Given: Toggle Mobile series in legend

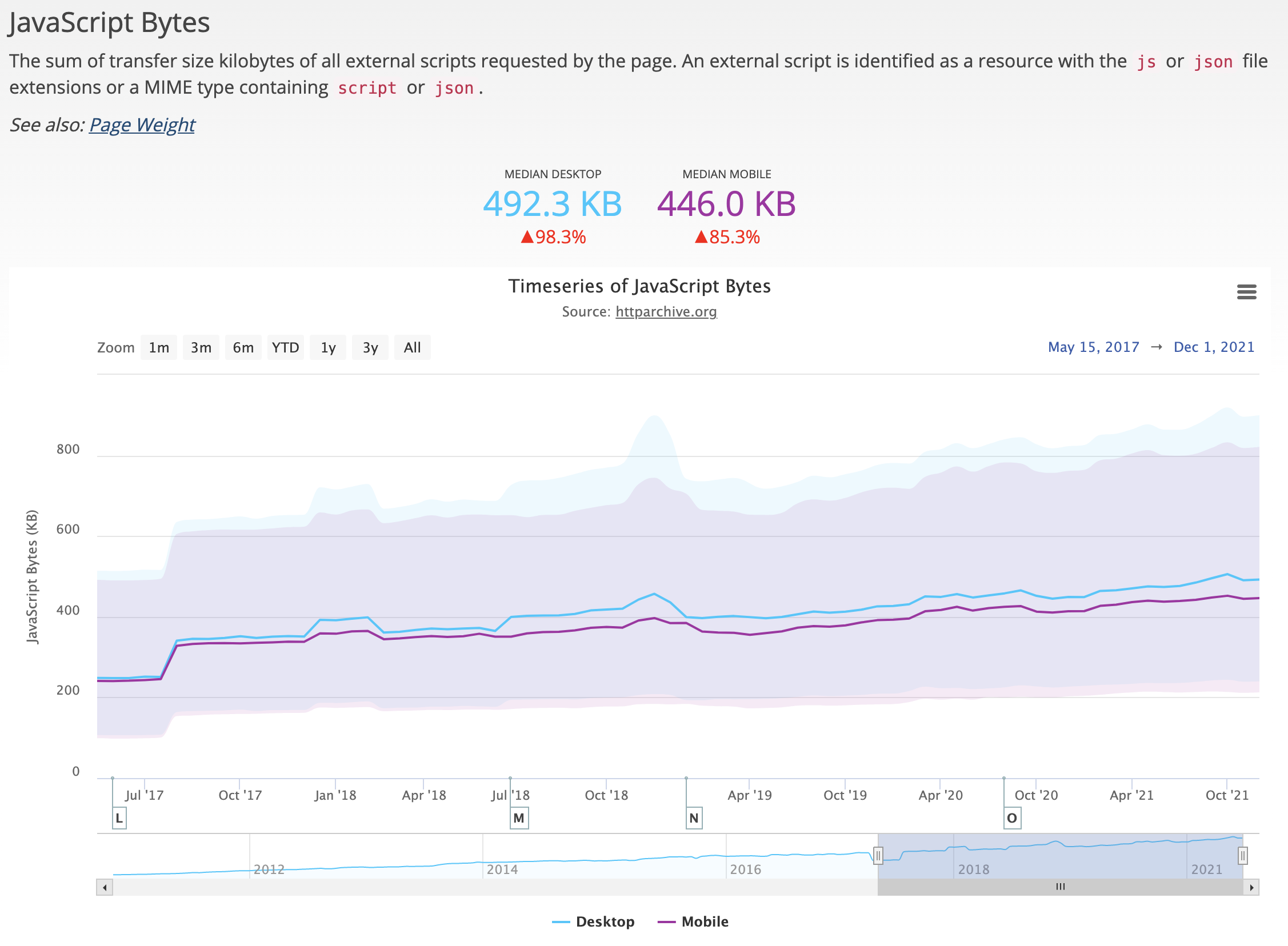Looking at the screenshot, I should pos(705,921).
